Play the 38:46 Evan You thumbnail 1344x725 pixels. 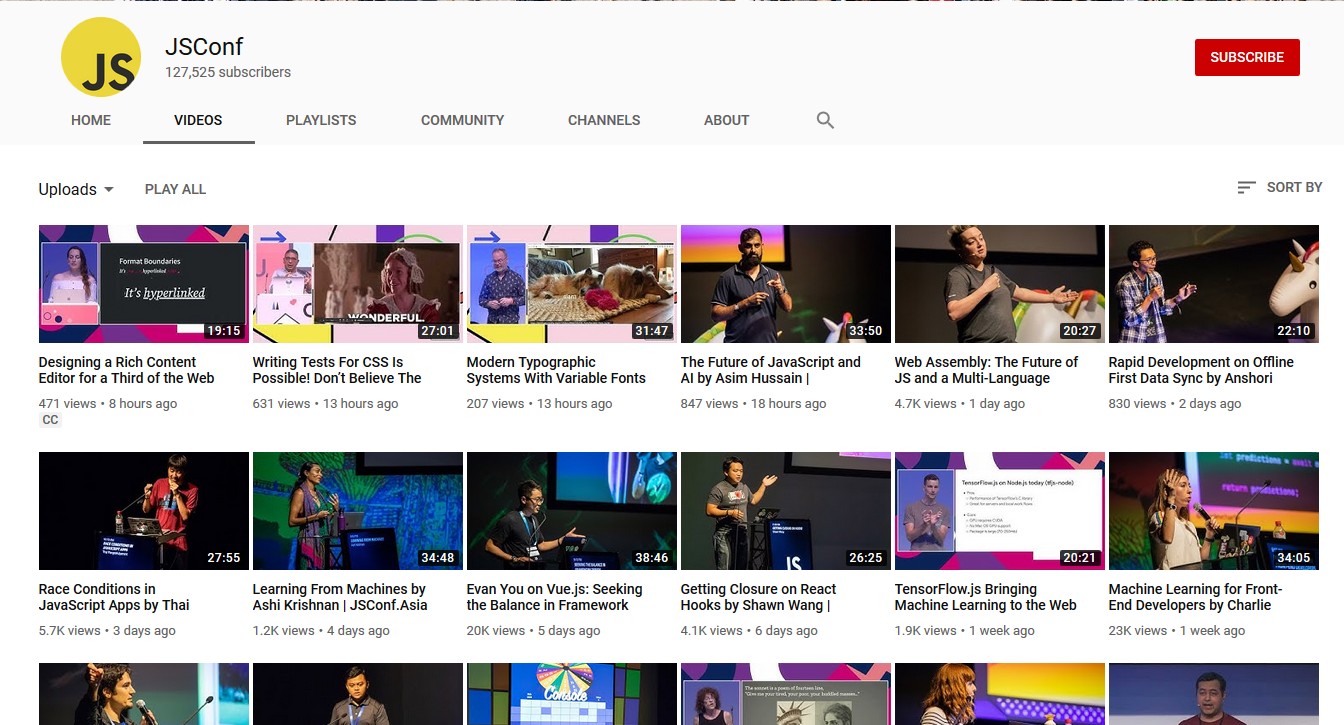pos(572,511)
